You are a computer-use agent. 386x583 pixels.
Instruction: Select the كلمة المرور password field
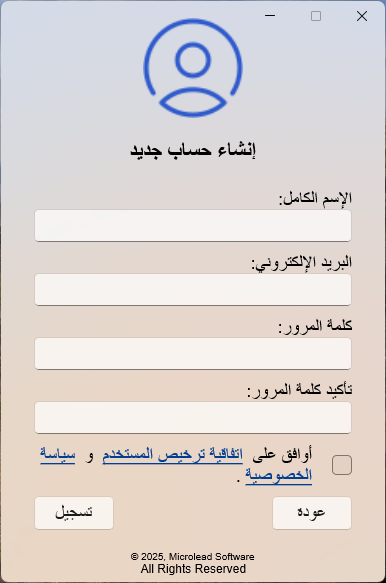193,354
